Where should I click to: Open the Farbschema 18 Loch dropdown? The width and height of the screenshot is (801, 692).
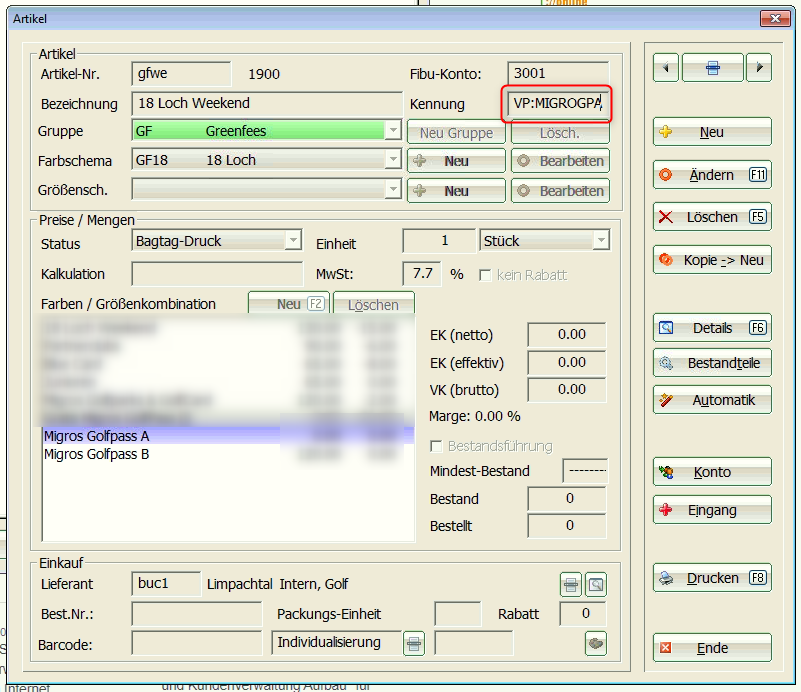tap(393, 160)
